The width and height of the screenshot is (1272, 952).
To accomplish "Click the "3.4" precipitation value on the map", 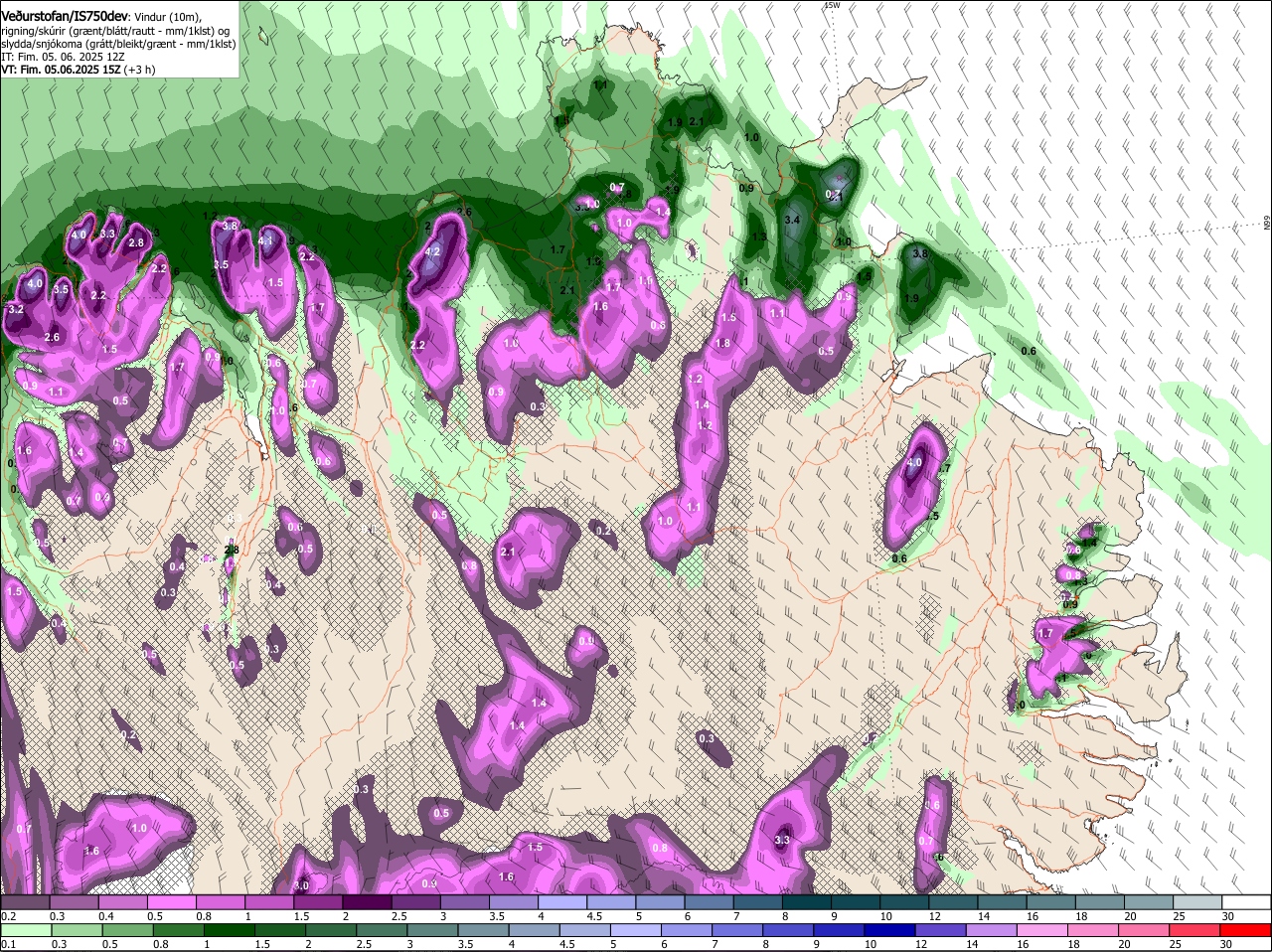I will [792, 220].
